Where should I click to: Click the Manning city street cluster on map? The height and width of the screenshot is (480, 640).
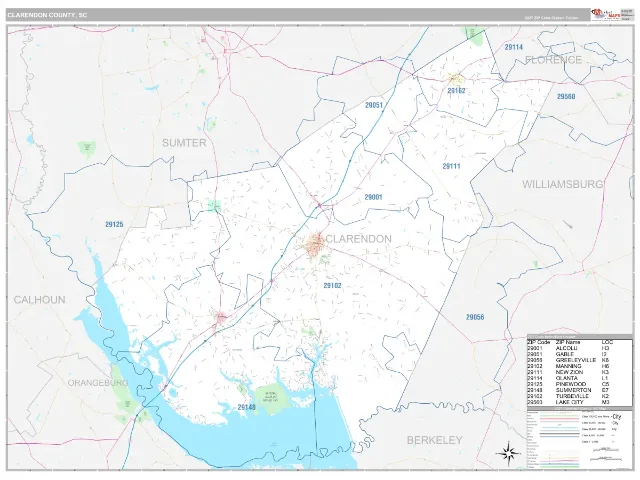[x=315, y=245]
